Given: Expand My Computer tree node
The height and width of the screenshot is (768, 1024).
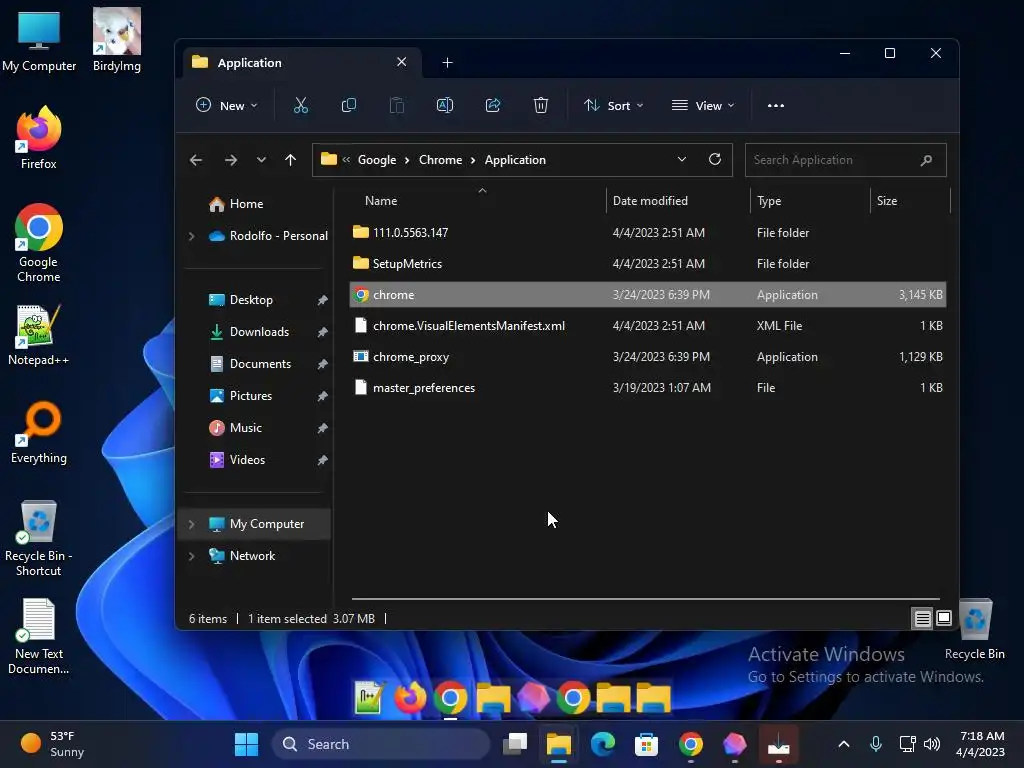Looking at the screenshot, I should click(x=191, y=524).
